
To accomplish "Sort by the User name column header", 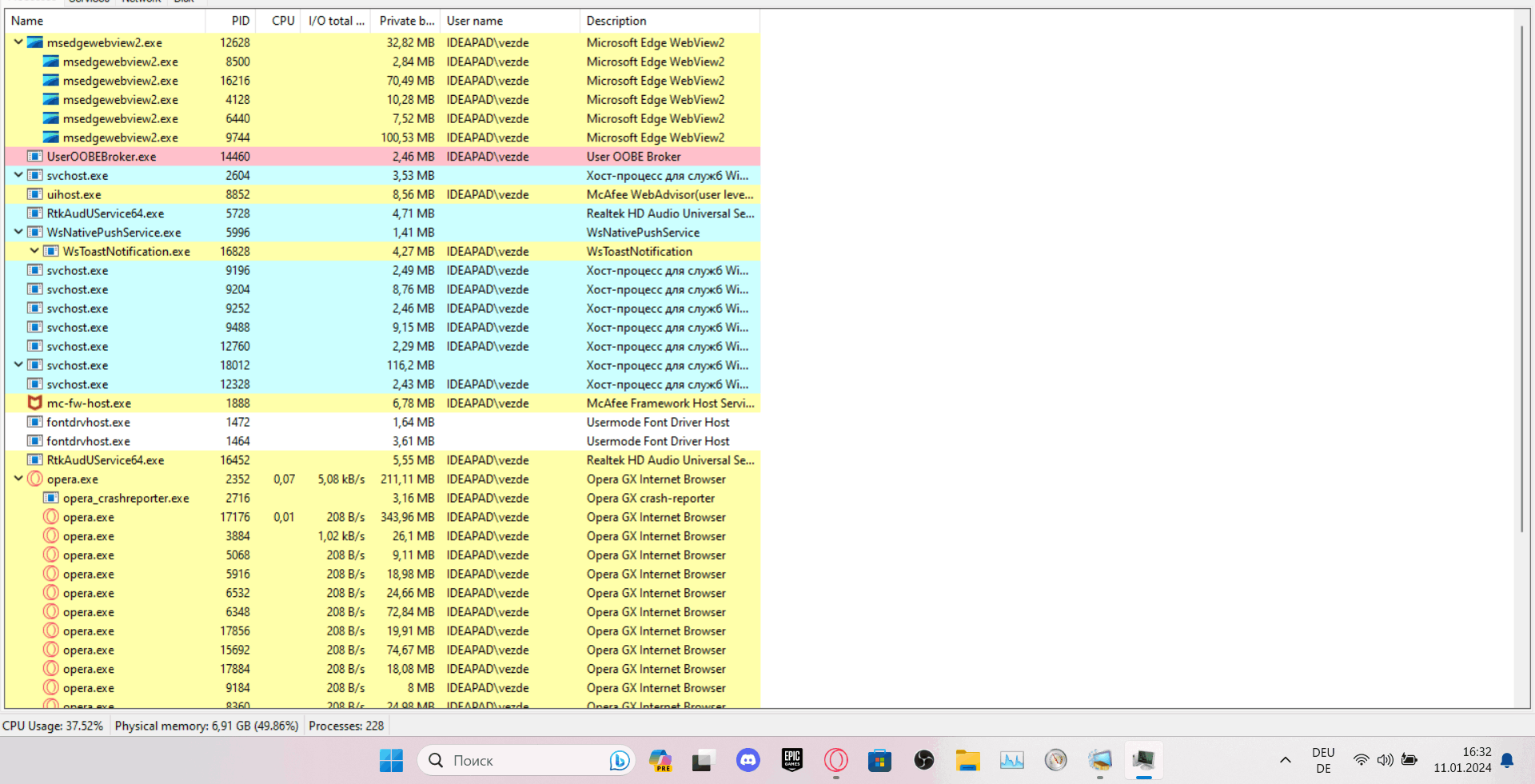I will [x=510, y=21].
